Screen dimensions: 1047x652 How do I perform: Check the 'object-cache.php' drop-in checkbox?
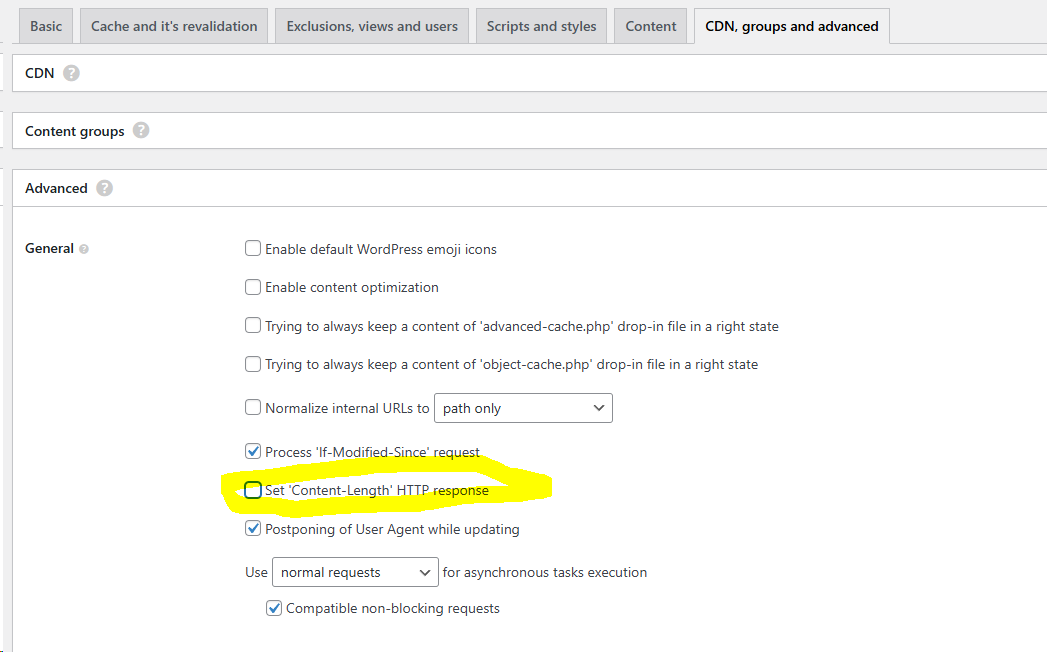[253, 364]
